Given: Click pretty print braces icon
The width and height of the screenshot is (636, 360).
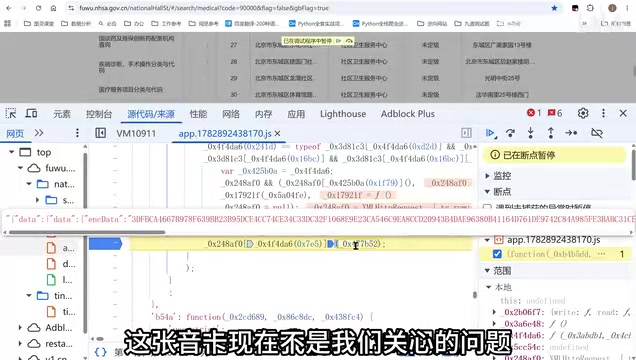Looking at the screenshot, I should coord(101,352).
